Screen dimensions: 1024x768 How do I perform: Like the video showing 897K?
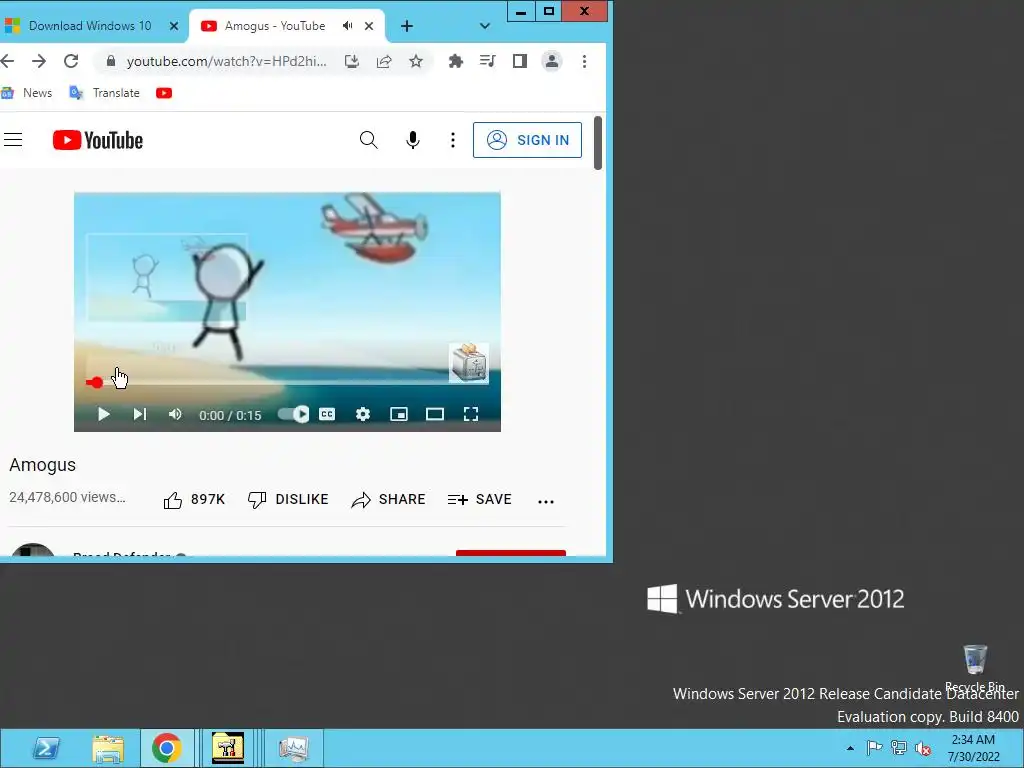coord(194,500)
